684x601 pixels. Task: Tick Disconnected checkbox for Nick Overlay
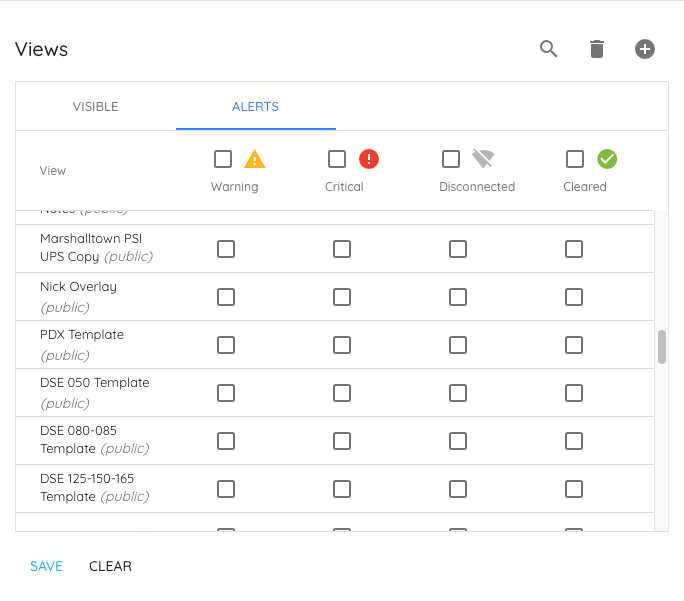click(458, 297)
